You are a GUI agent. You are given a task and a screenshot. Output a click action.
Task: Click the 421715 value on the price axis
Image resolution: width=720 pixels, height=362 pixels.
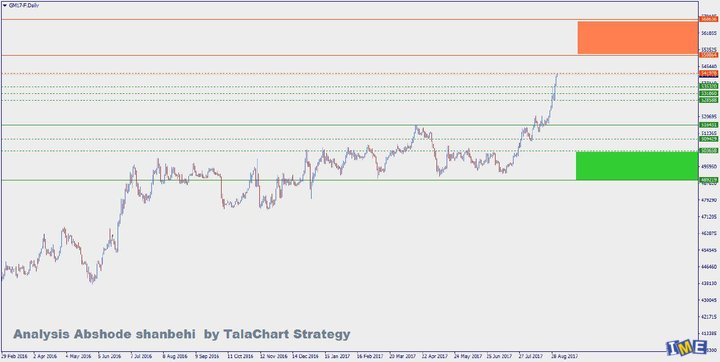[x=709, y=317]
